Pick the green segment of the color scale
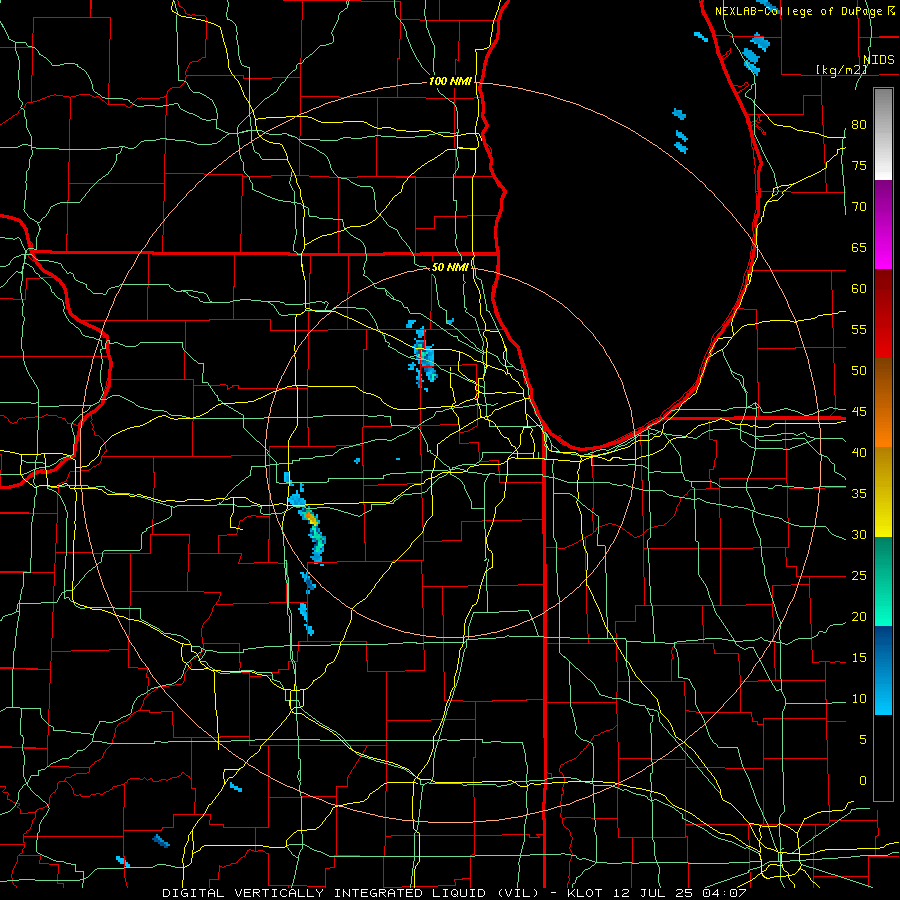900x900 pixels. click(x=883, y=581)
